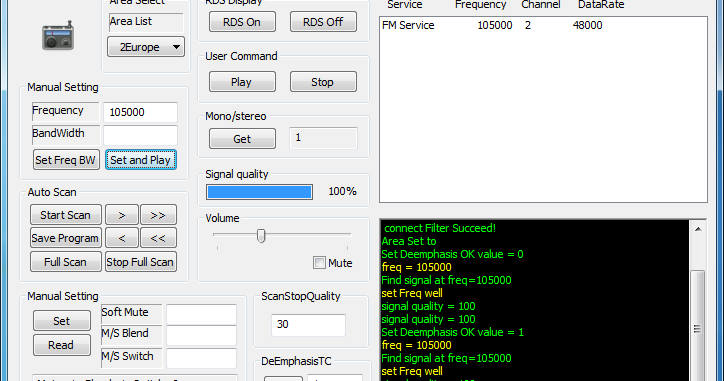Click the radio application icon
724x381 pixels.
58,35
